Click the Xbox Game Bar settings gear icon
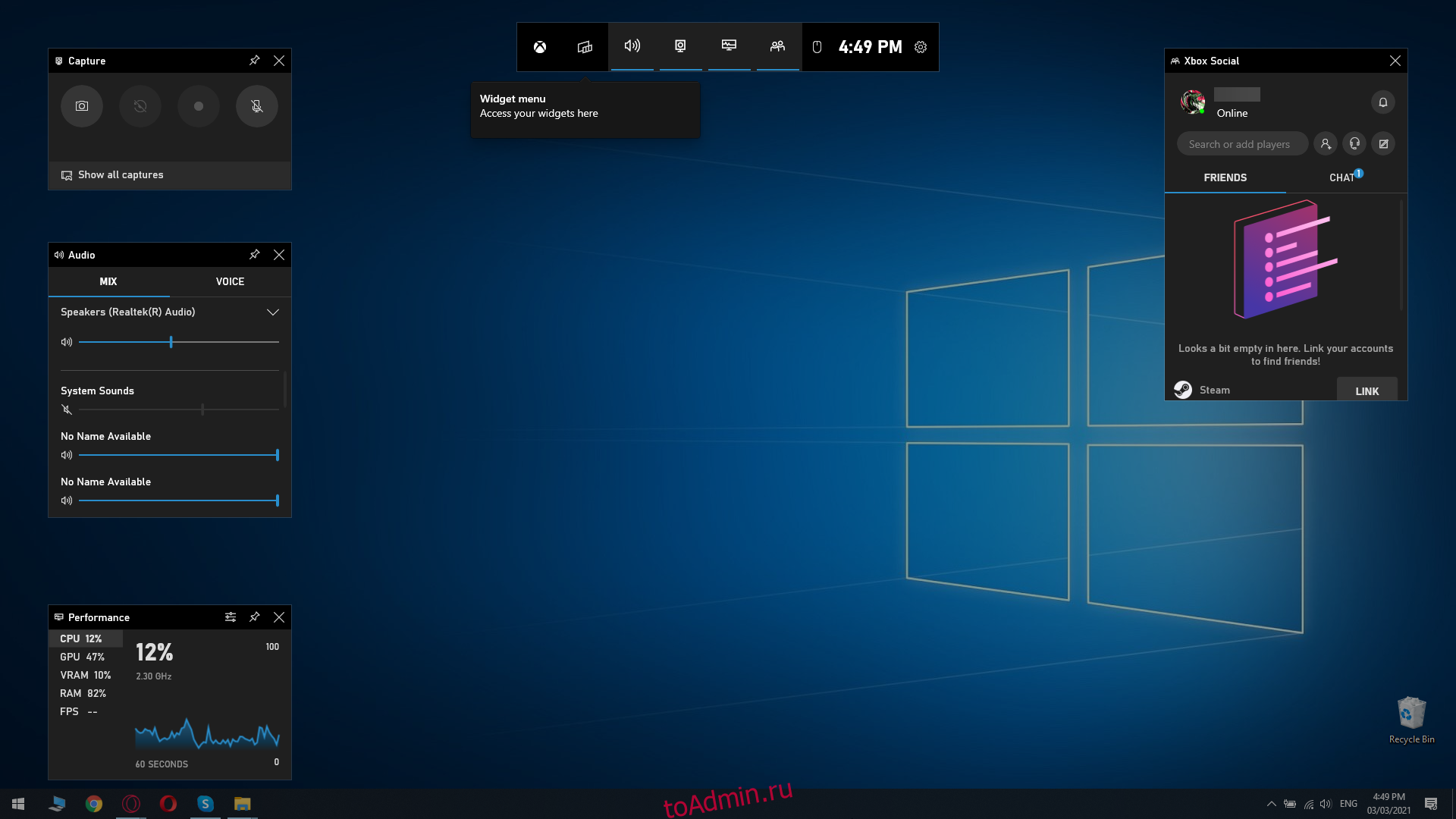1456x819 pixels. [921, 47]
